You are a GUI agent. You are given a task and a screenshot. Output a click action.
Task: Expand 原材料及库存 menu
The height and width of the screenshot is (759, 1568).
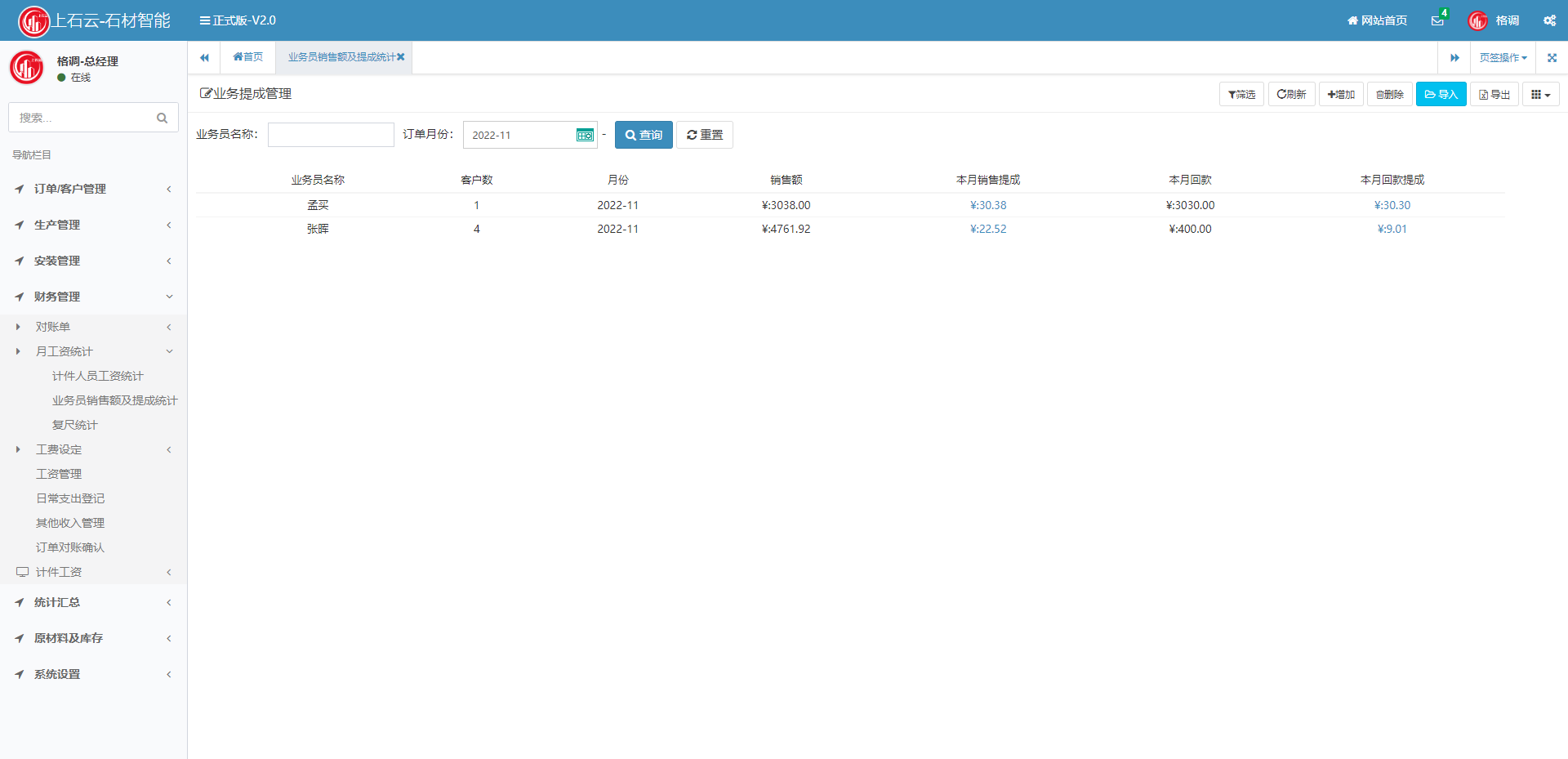(93, 638)
